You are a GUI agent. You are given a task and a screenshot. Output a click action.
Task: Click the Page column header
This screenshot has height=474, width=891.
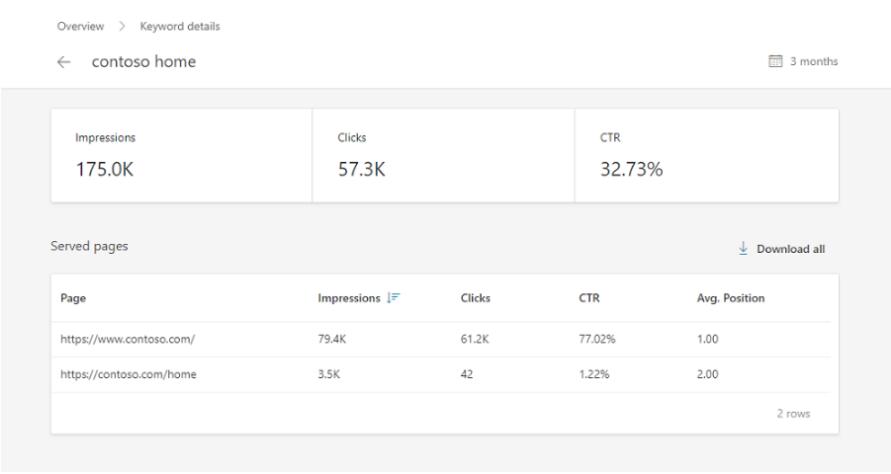tap(73, 298)
